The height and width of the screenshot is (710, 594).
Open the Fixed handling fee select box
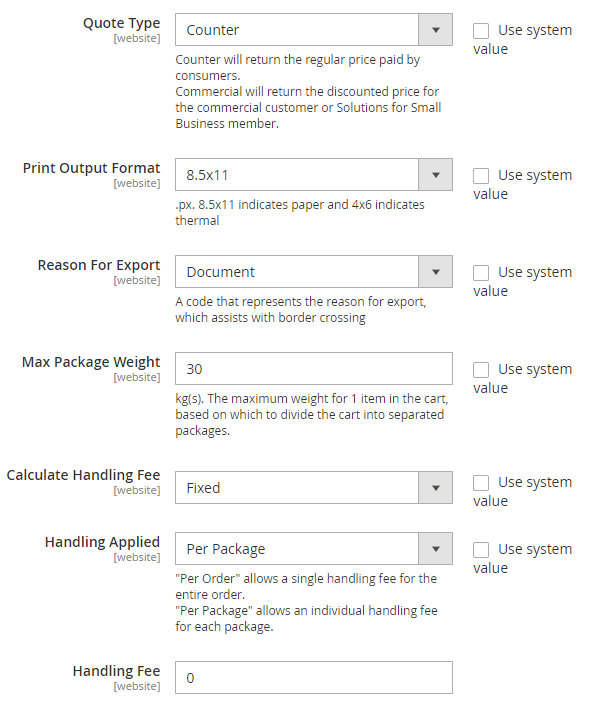[x=314, y=488]
